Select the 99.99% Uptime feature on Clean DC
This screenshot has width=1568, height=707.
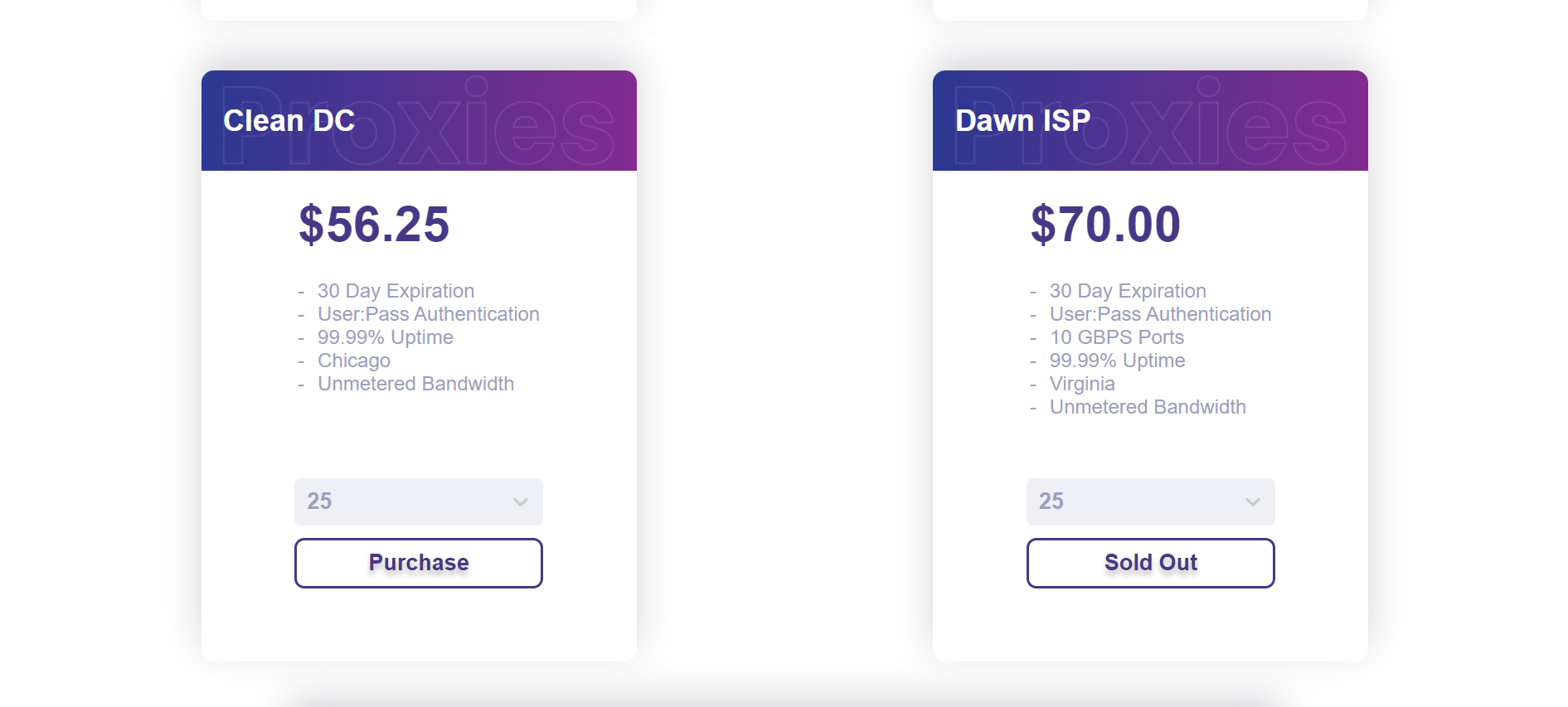click(385, 337)
